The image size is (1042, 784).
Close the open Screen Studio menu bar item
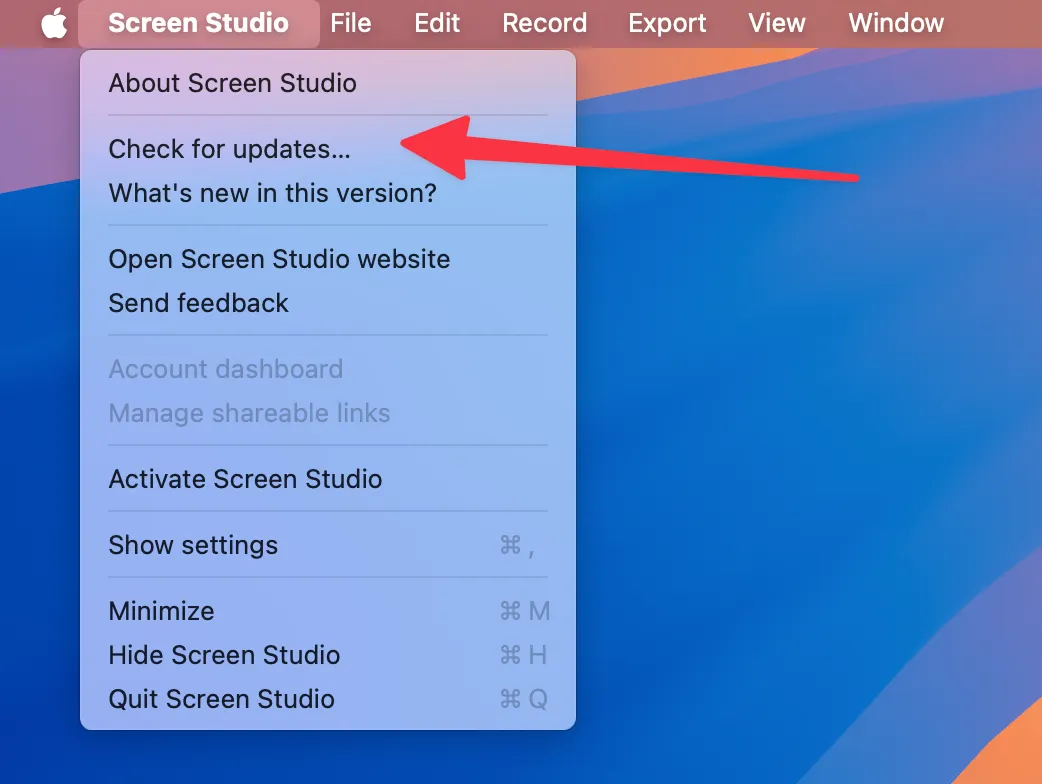[x=198, y=23]
